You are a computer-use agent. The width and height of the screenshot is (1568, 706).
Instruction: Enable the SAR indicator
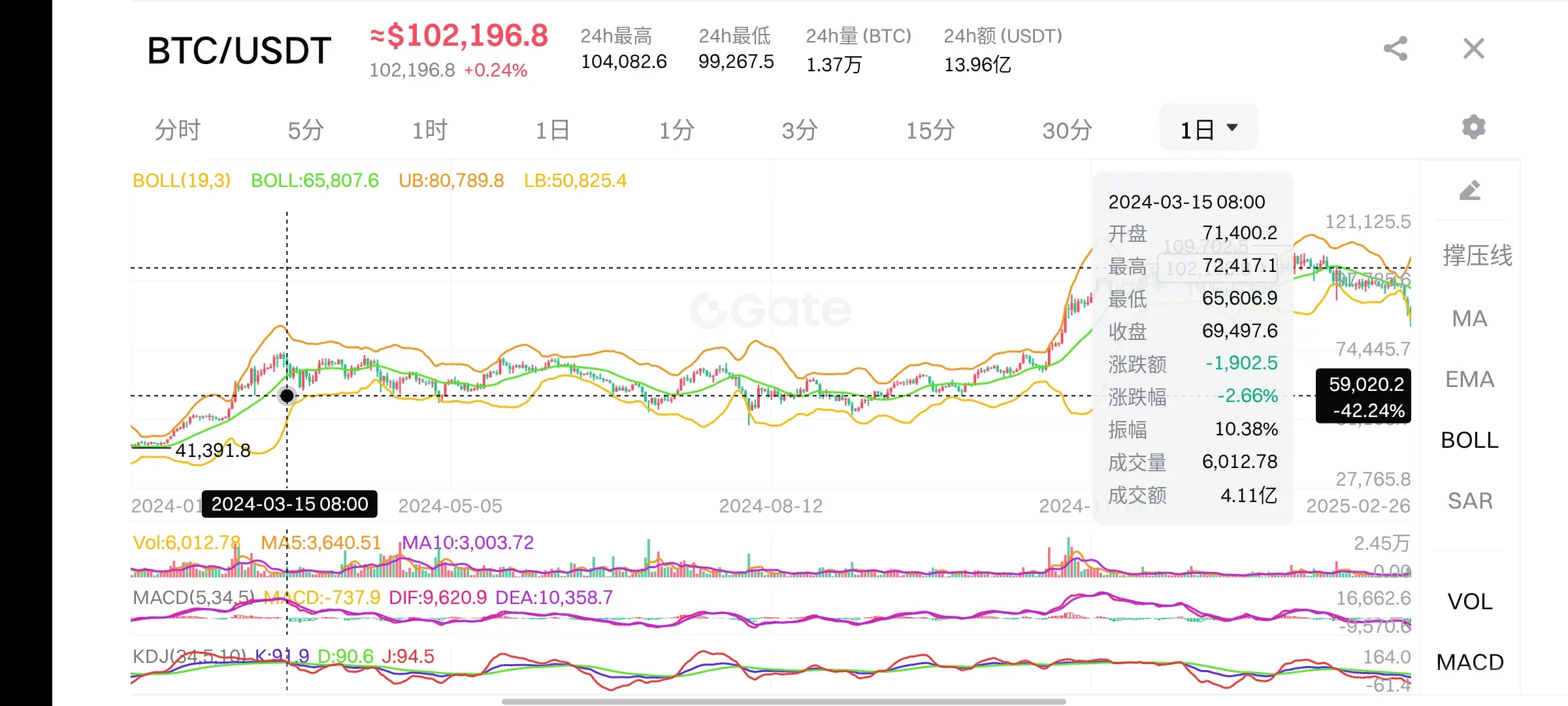[1469, 501]
